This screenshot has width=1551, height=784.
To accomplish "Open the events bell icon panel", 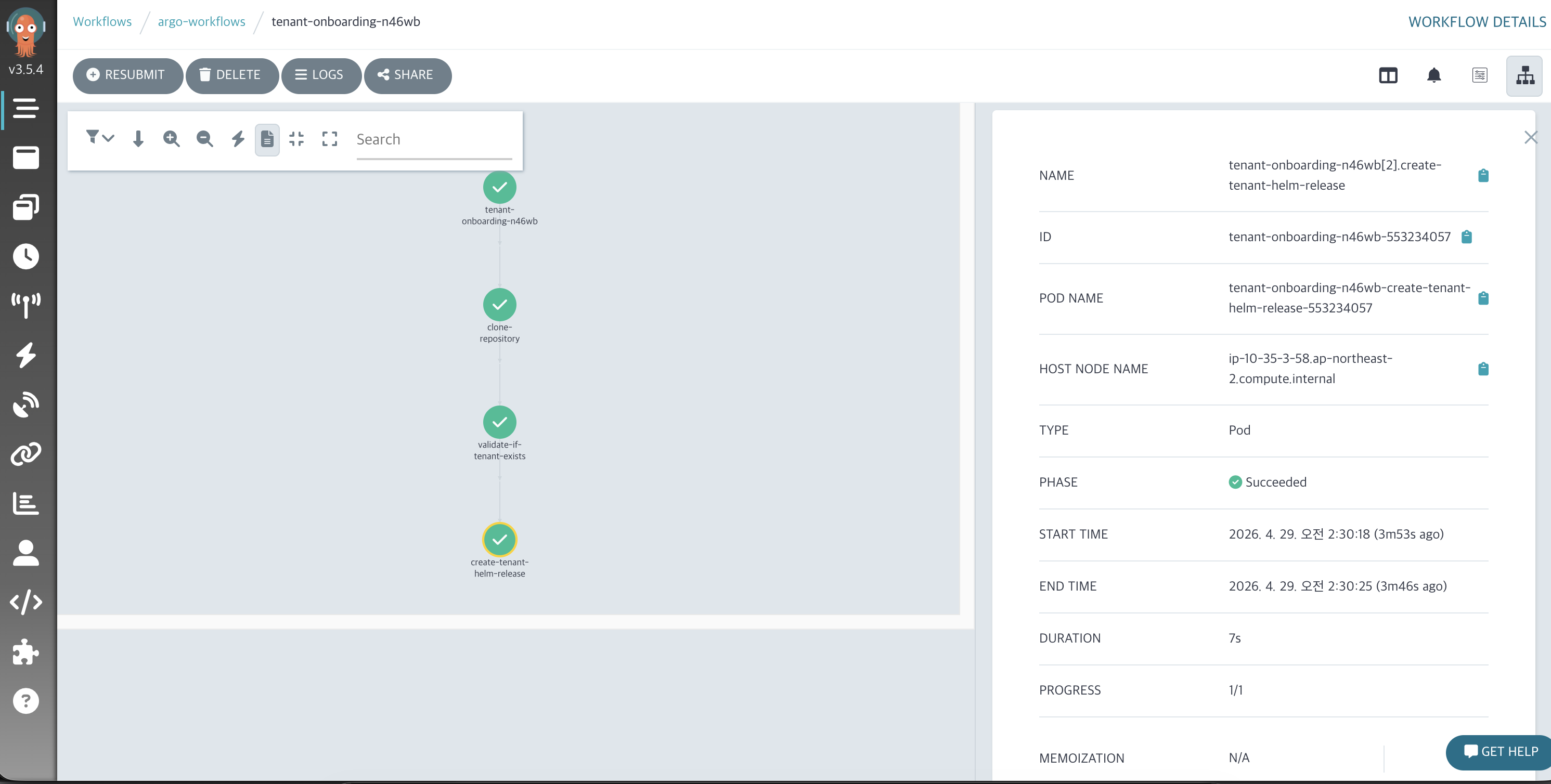I will tap(1433, 76).
